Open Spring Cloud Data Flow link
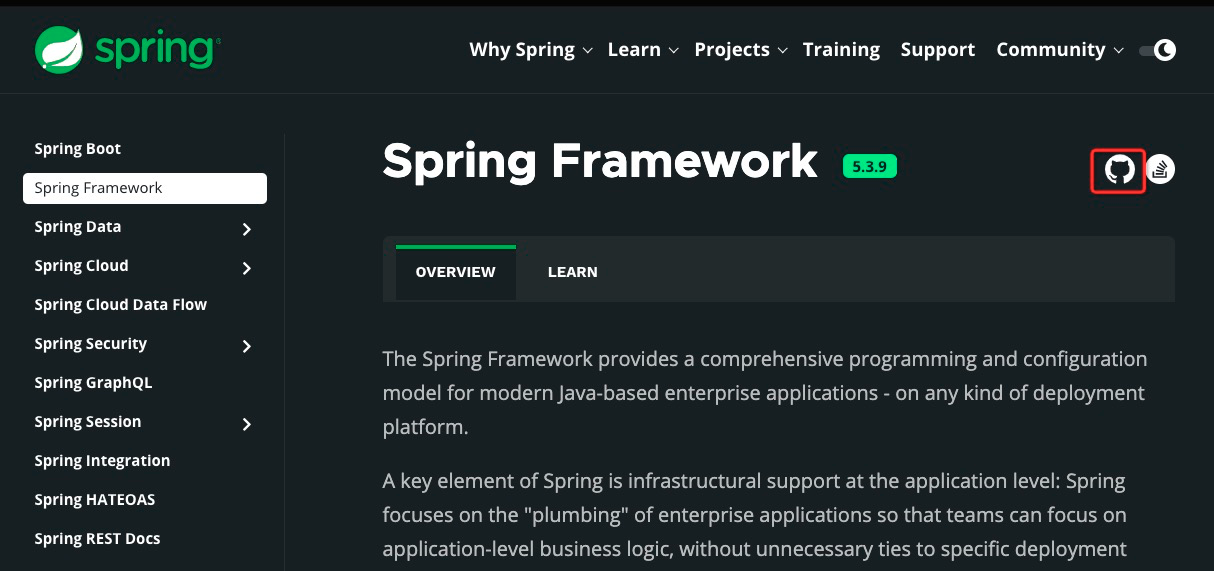Viewport: 1214px width, 571px height. pos(120,305)
